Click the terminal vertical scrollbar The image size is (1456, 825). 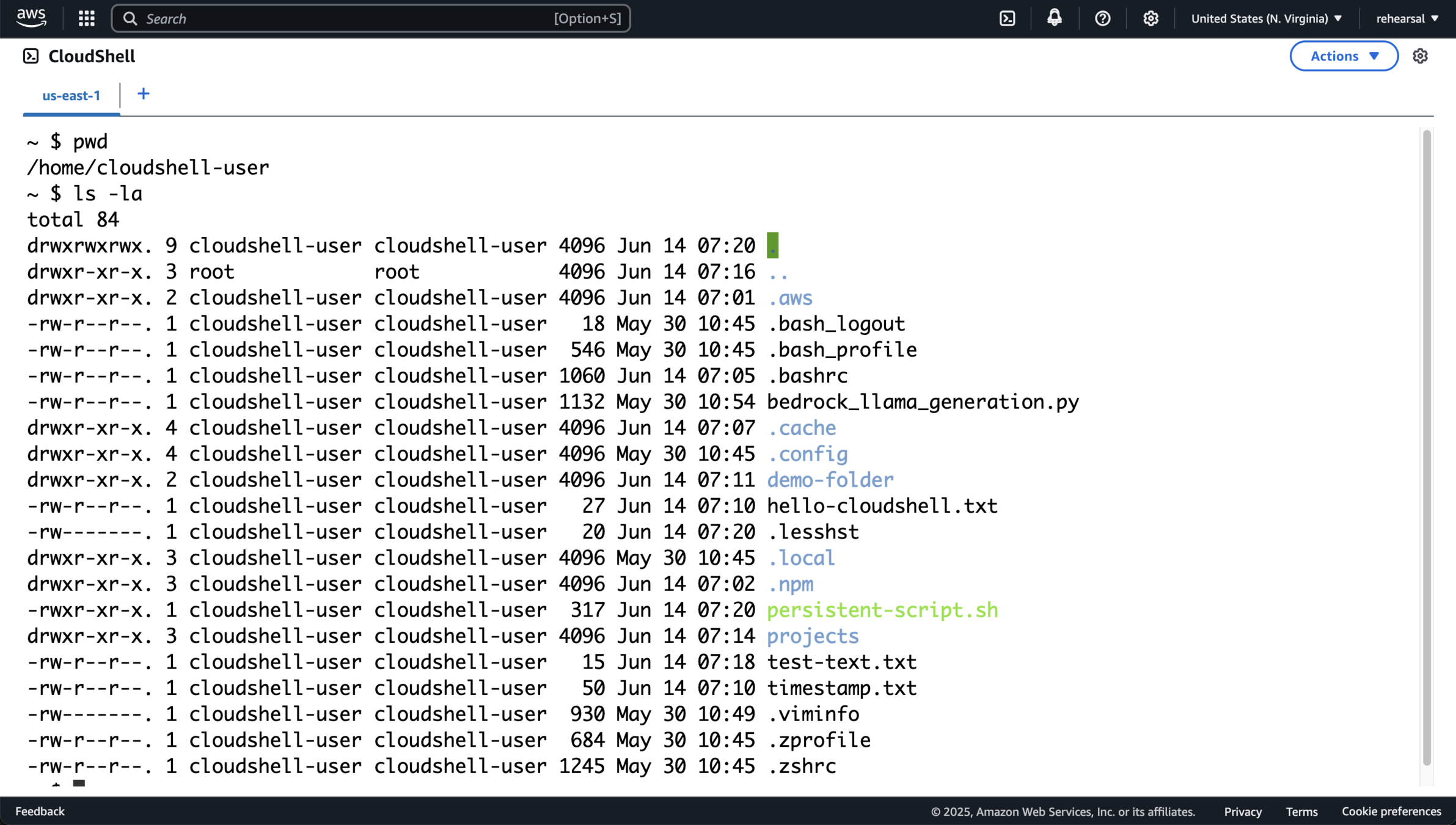point(1426,446)
